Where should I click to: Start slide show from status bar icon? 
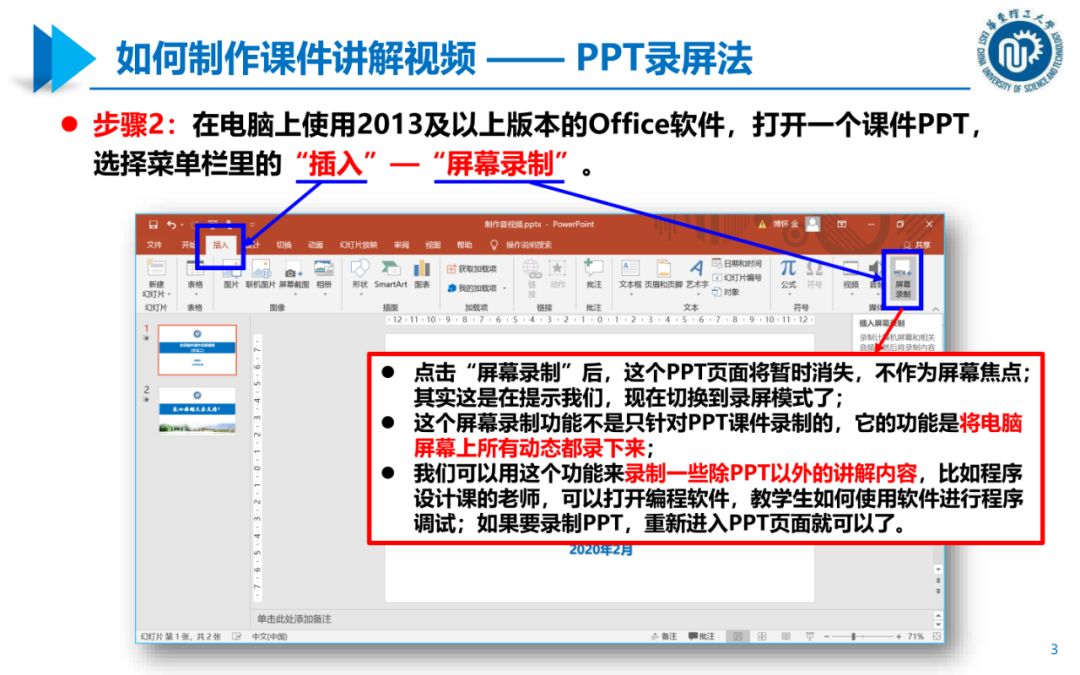pos(810,636)
